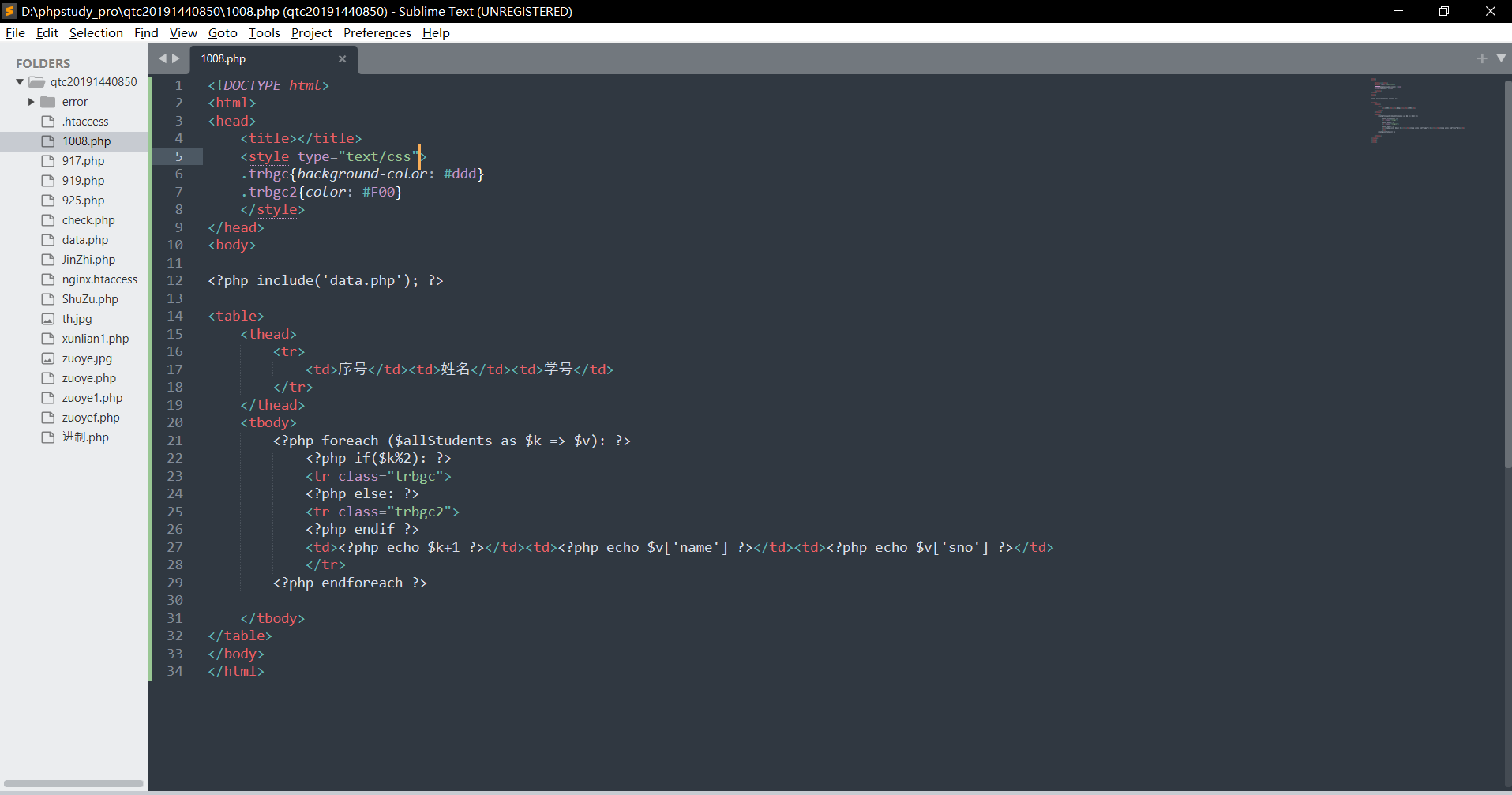Viewport: 1512px width, 795px height.
Task: Collapse the qtc20191440850 folder
Action: click(20, 82)
